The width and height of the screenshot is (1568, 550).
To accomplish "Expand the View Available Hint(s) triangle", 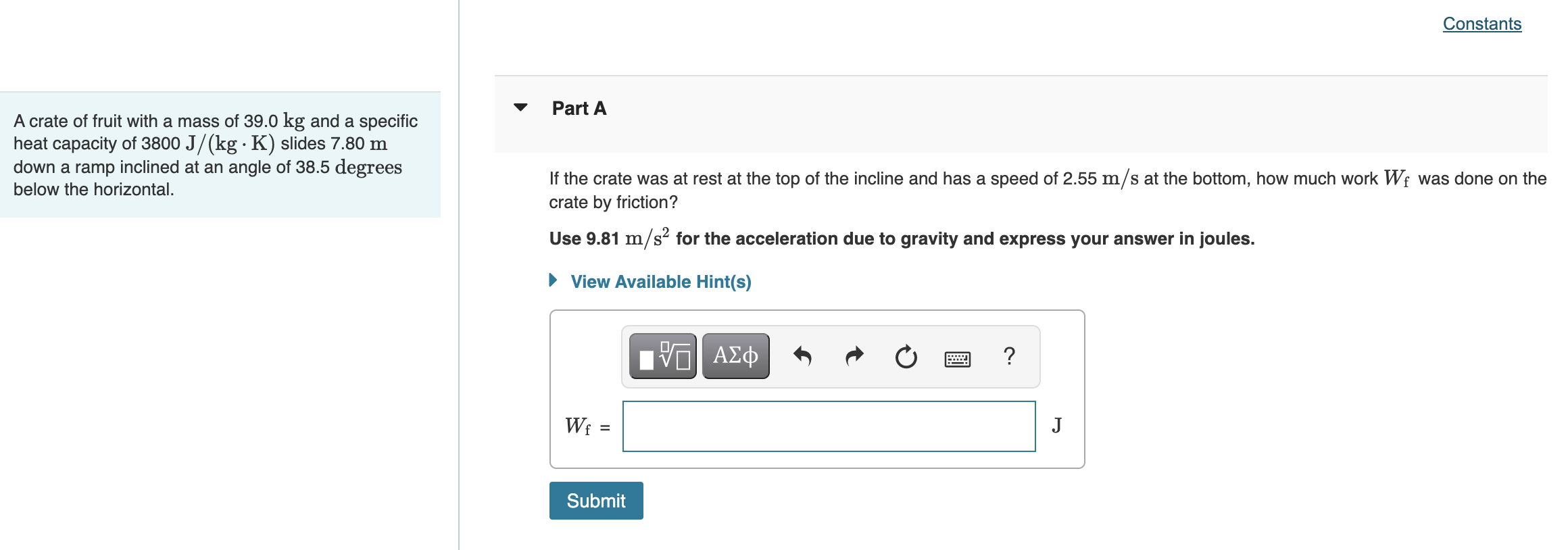I will pyautogui.click(x=554, y=280).
